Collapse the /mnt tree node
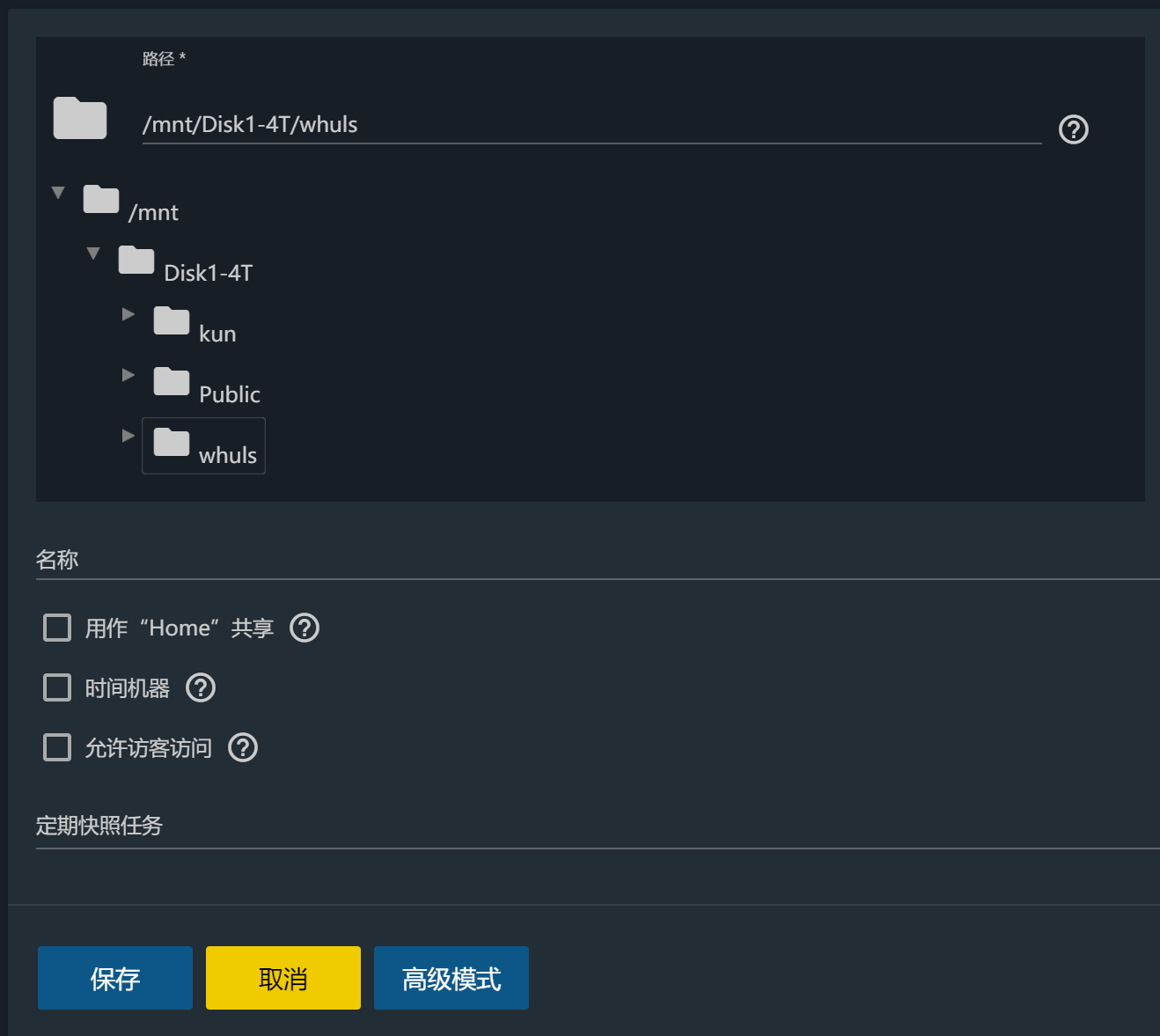 click(58, 192)
